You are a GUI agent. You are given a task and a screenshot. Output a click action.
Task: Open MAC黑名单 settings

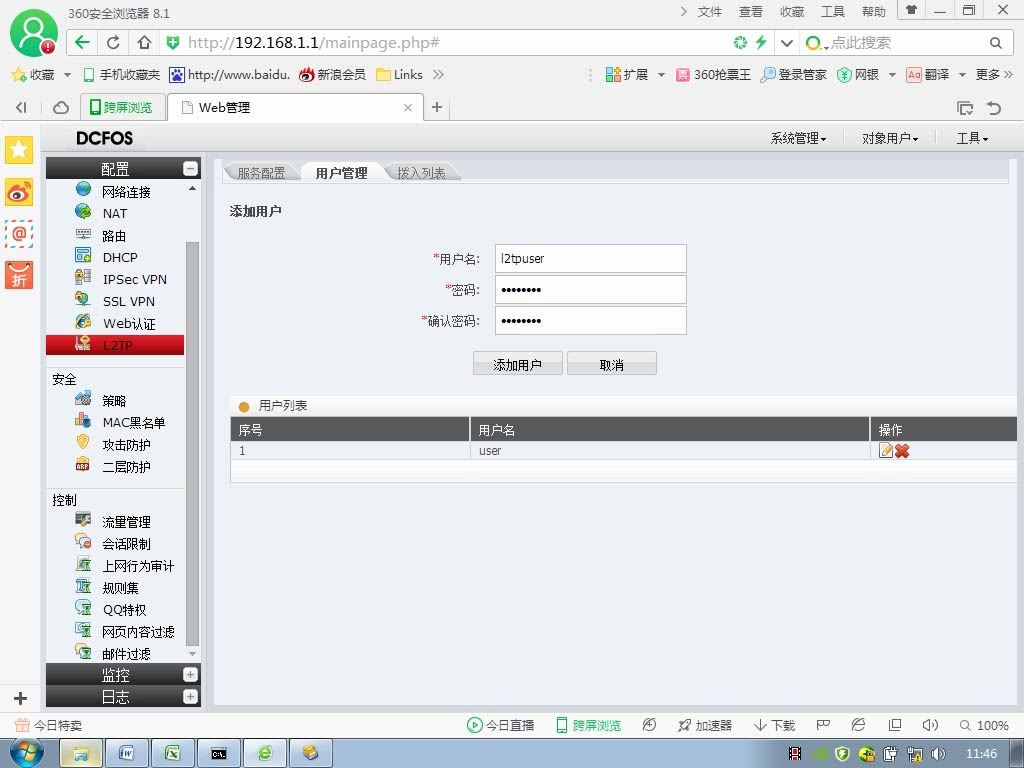point(133,423)
